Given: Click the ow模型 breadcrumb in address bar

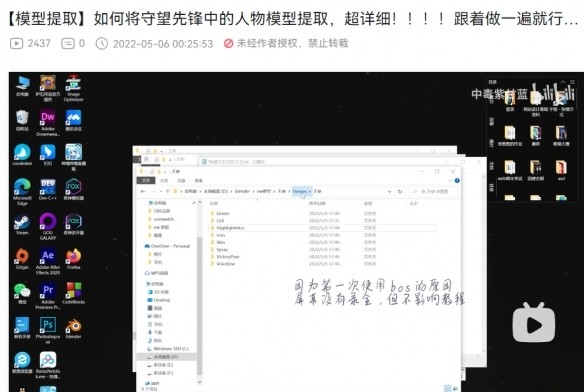Looking at the screenshot, I should 264,191.
